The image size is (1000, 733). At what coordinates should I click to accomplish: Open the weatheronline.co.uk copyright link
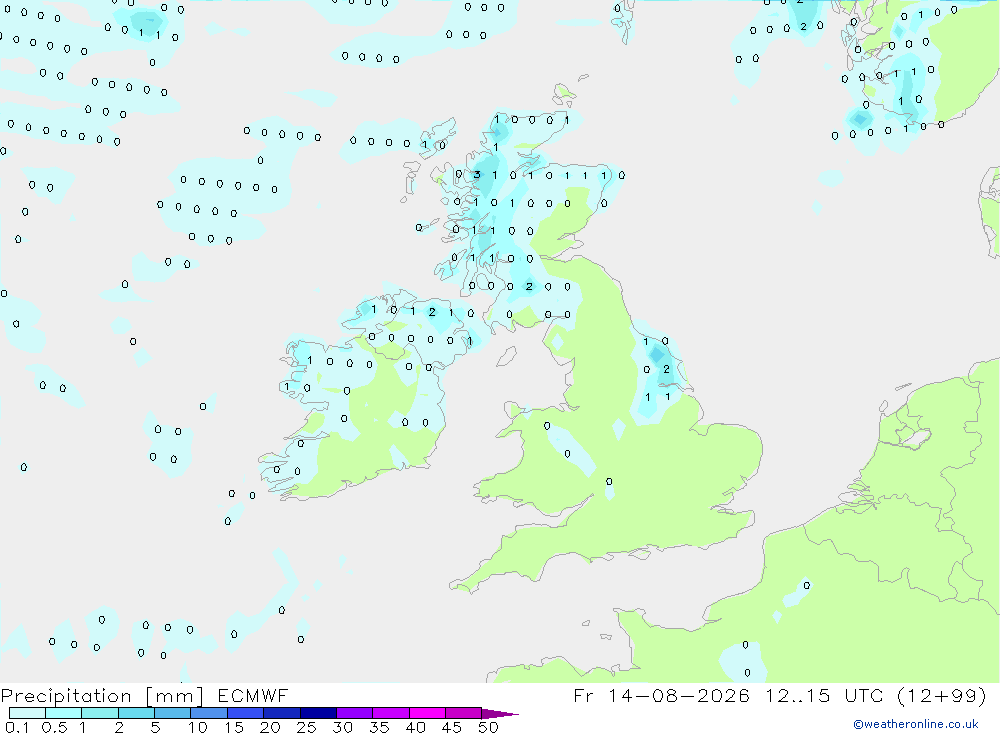coord(915,724)
